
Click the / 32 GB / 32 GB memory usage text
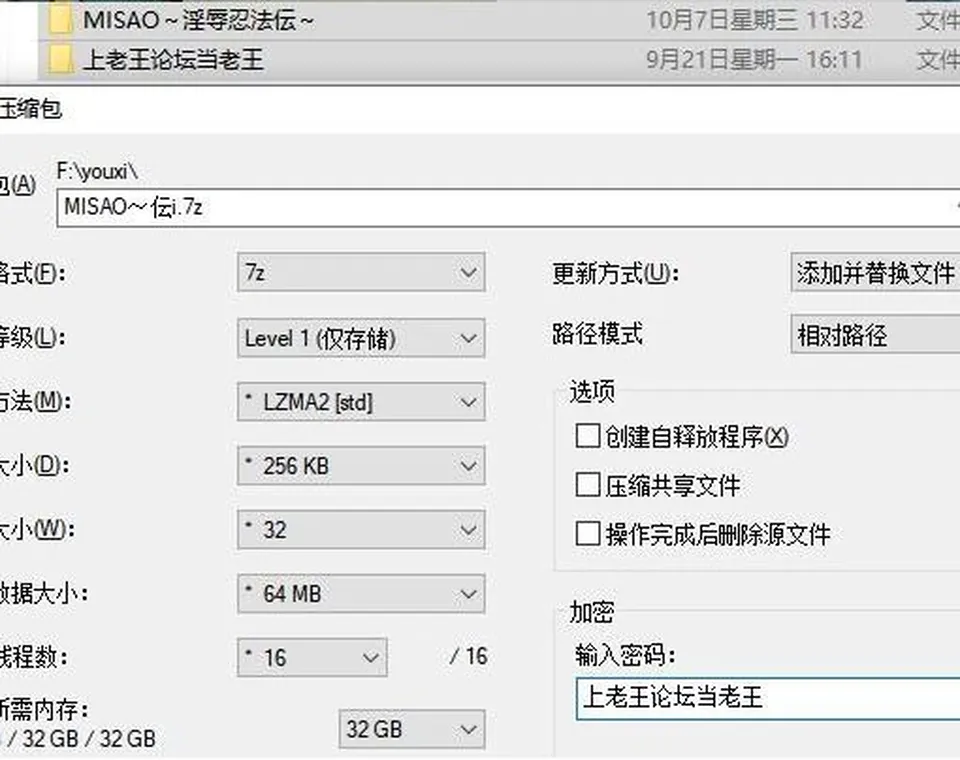(x=82, y=739)
